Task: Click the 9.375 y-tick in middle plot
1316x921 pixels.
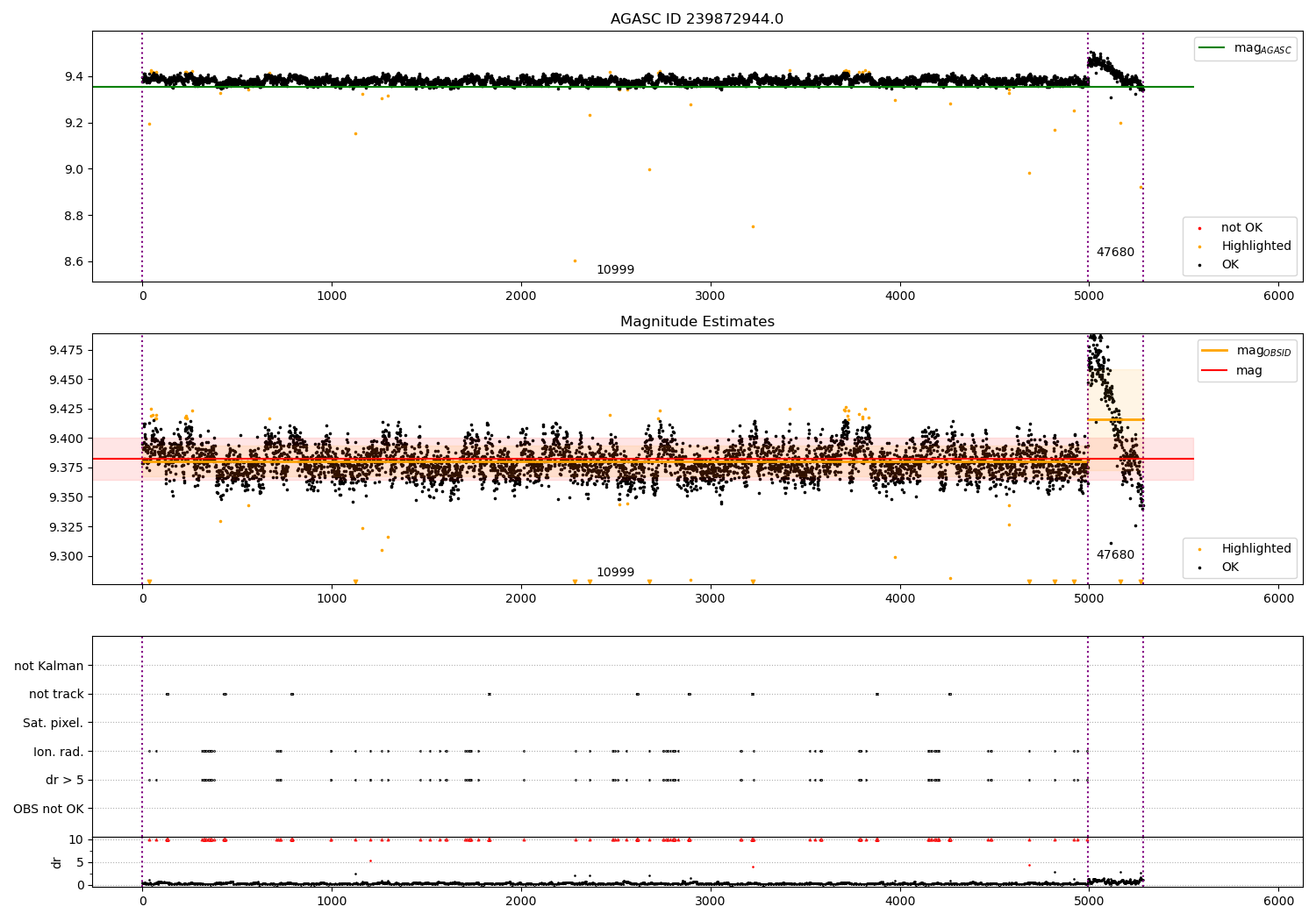Action: (x=67, y=468)
